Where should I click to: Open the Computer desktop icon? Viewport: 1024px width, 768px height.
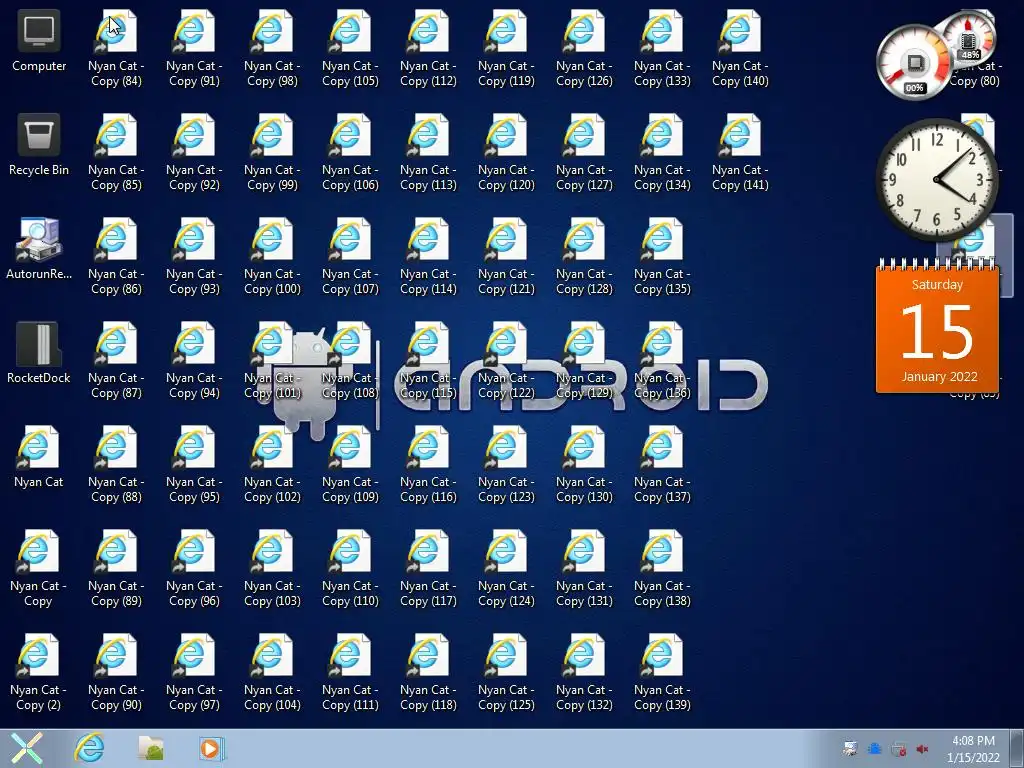(39, 42)
